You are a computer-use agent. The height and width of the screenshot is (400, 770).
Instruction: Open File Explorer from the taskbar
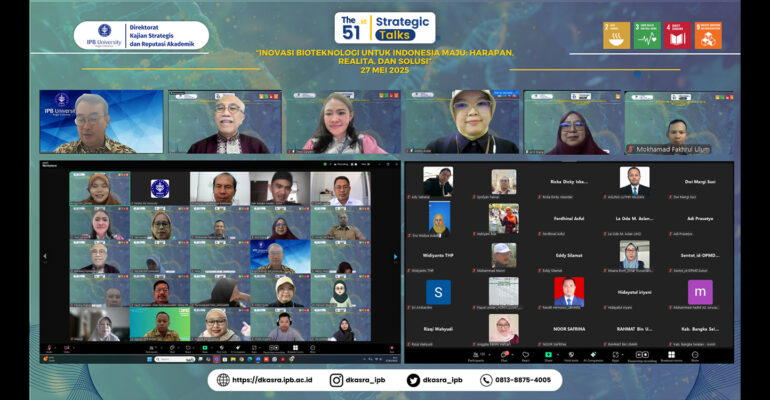tap(233, 359)
